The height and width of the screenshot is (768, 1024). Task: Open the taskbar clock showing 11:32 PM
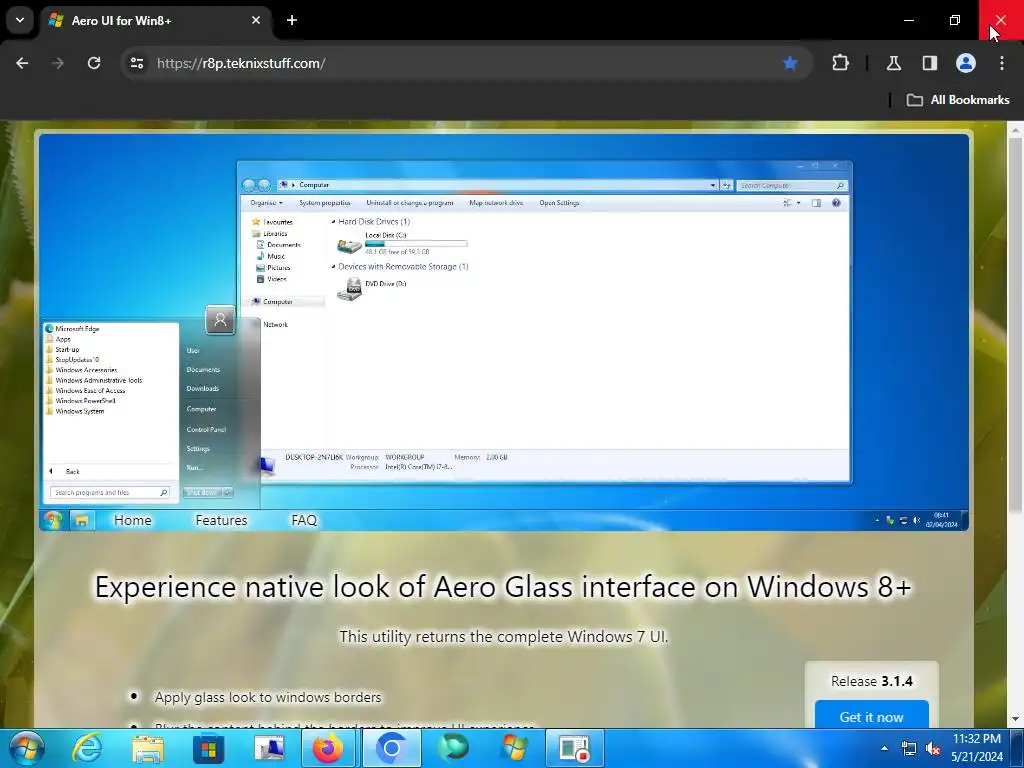point(977,748)
